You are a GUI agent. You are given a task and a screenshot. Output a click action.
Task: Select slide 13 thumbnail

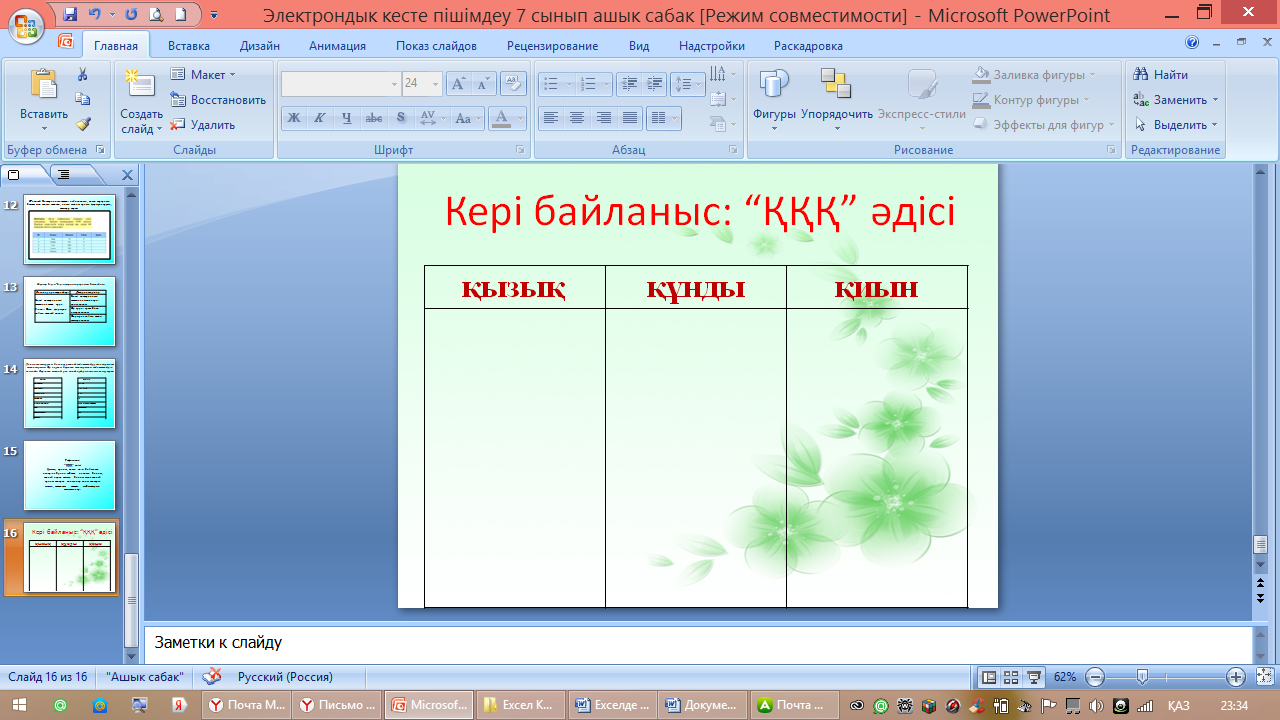pos(69,311)
